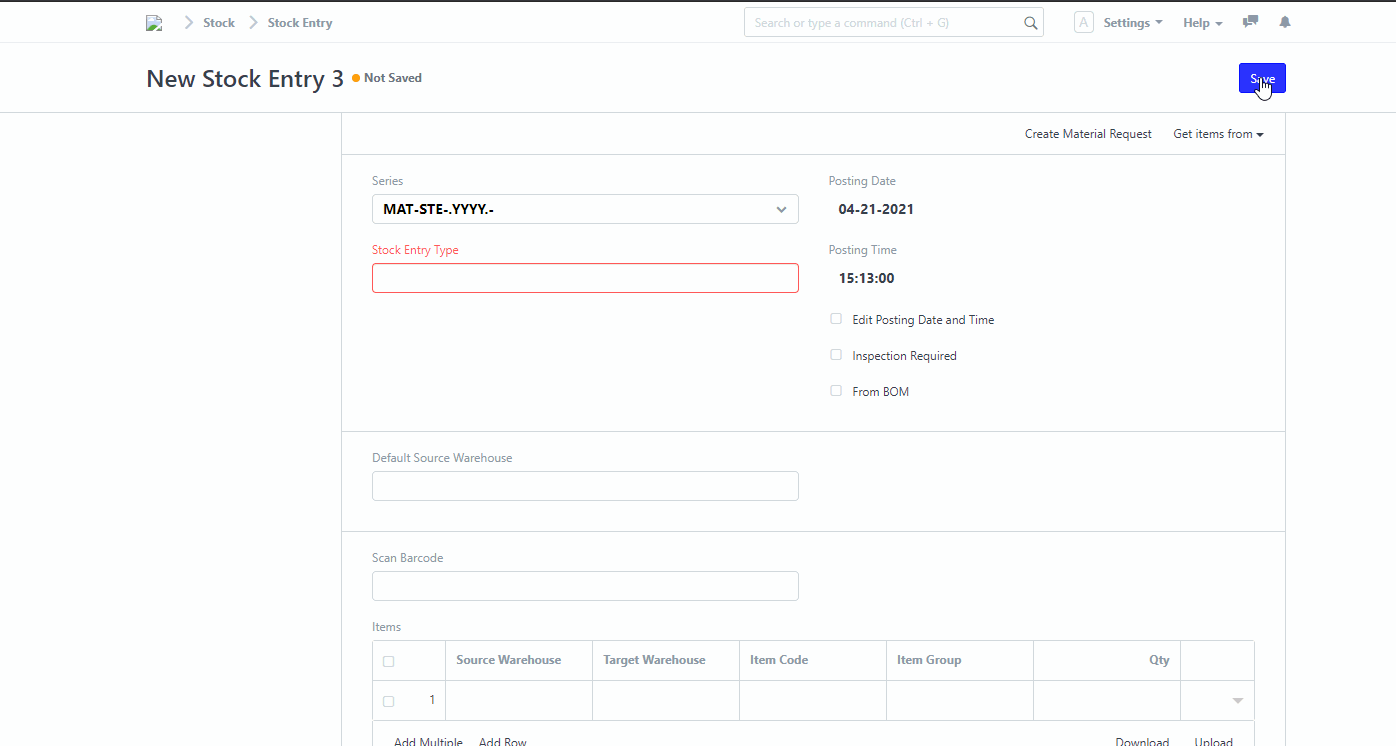Click the home logo in the breadcrumb
Viewport: 1396px width, 746px height.
coord(154,22)
